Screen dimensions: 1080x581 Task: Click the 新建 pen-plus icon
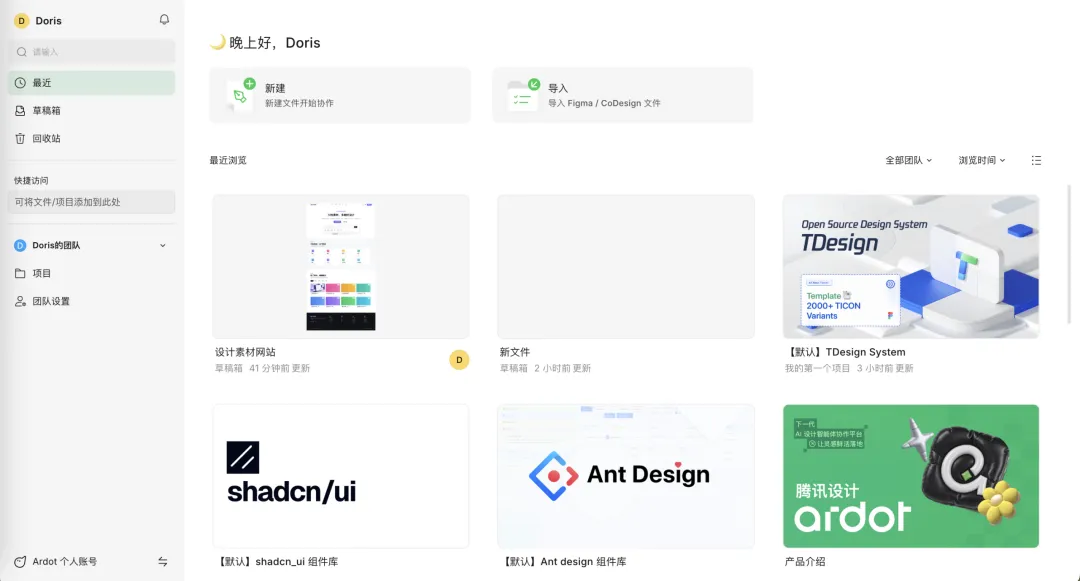pyautogui.click(x=241, y=94)
